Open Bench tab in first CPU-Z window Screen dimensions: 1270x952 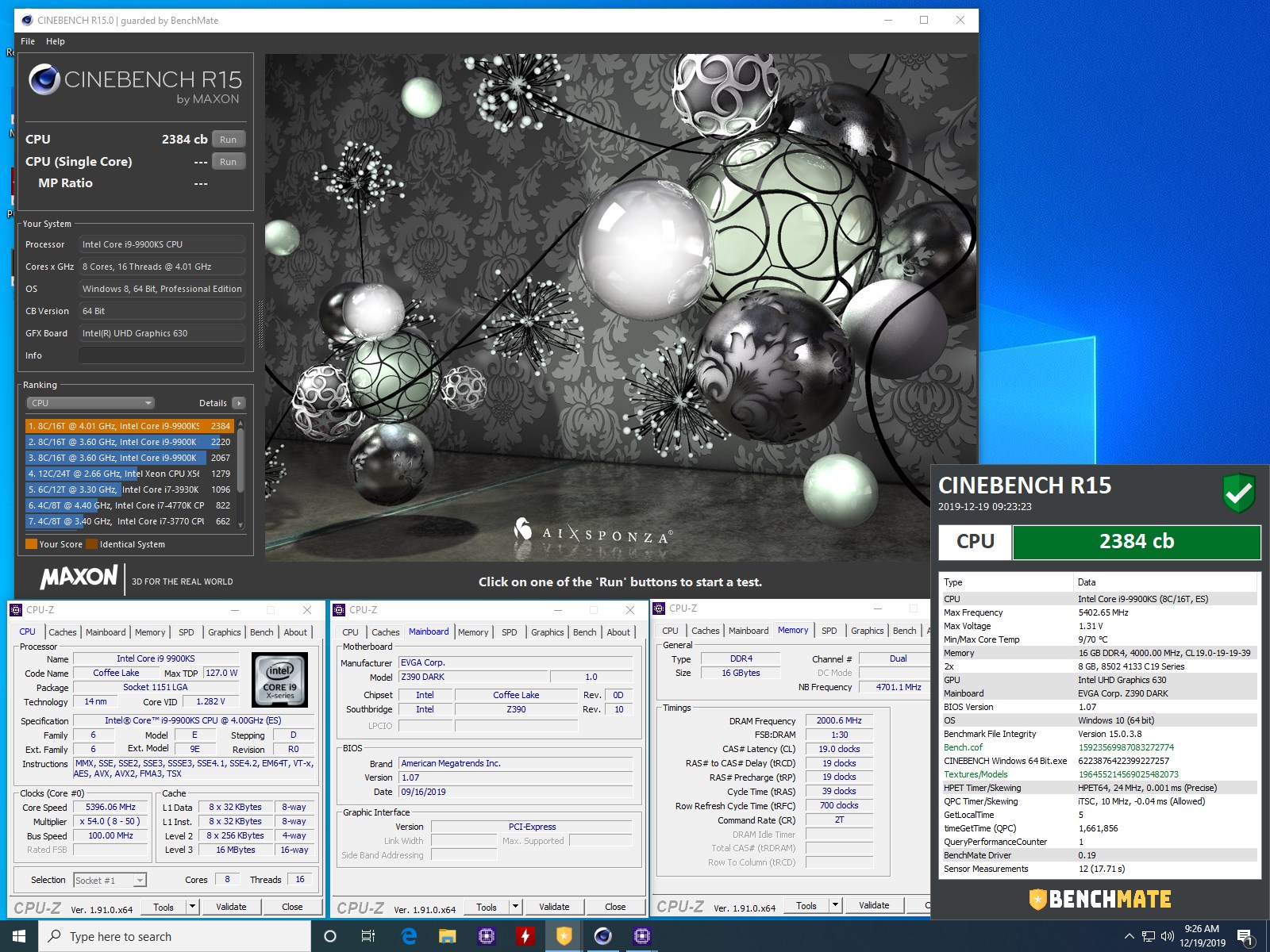[x=261, y=632]
